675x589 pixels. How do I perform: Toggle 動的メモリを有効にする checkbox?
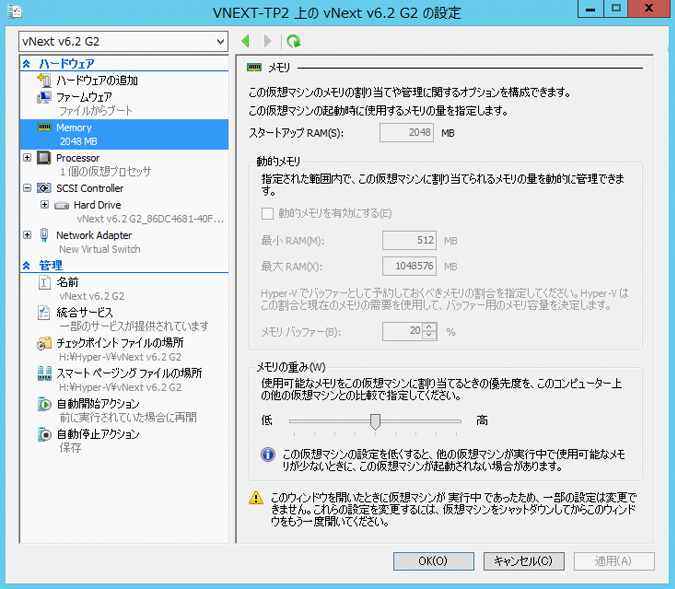pyautogui.click(x=267, y=214)
